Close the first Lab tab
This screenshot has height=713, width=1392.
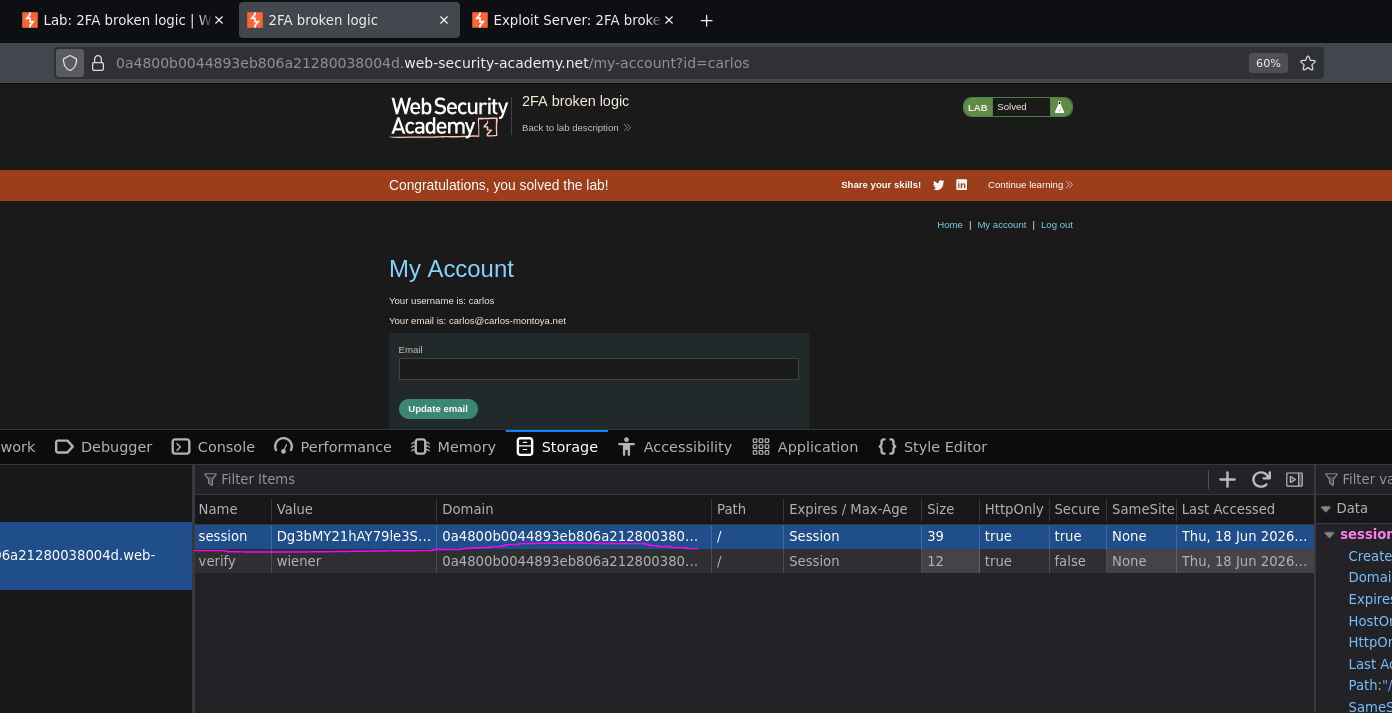pos(219,20)
